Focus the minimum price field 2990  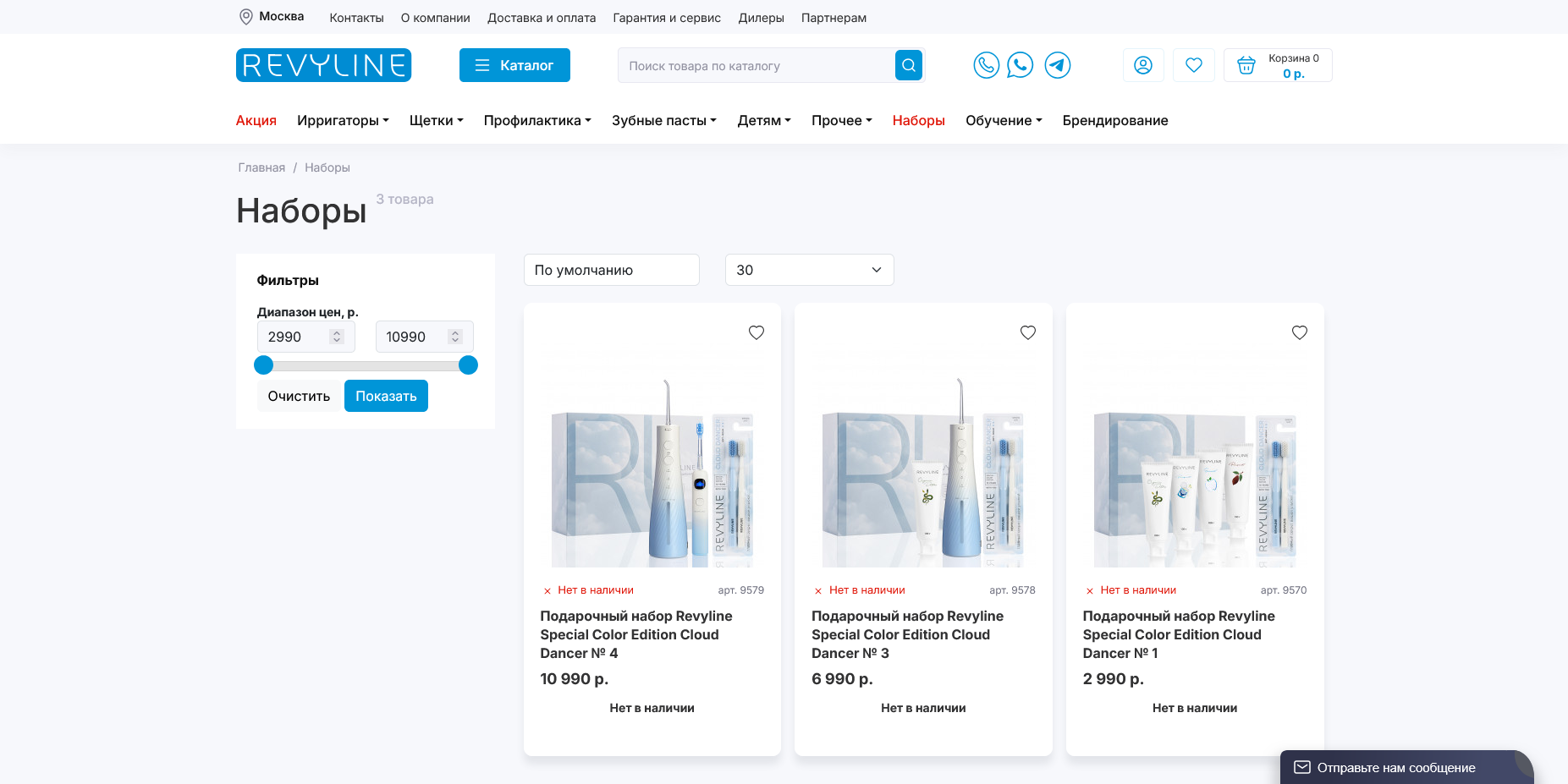pyautogui.click(x=306, y=337)
